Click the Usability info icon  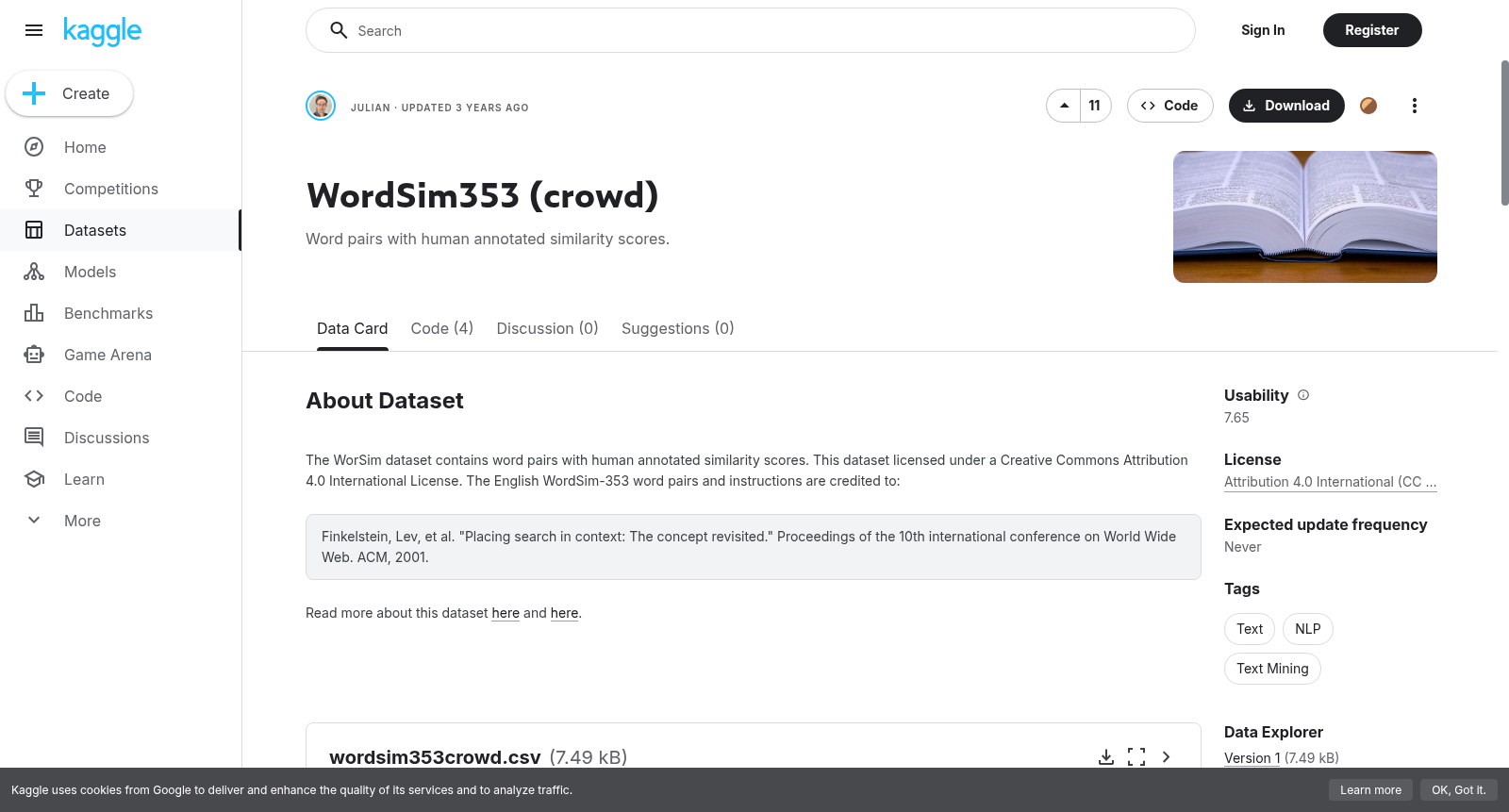pyautogui.click(x=1303, y=395)
